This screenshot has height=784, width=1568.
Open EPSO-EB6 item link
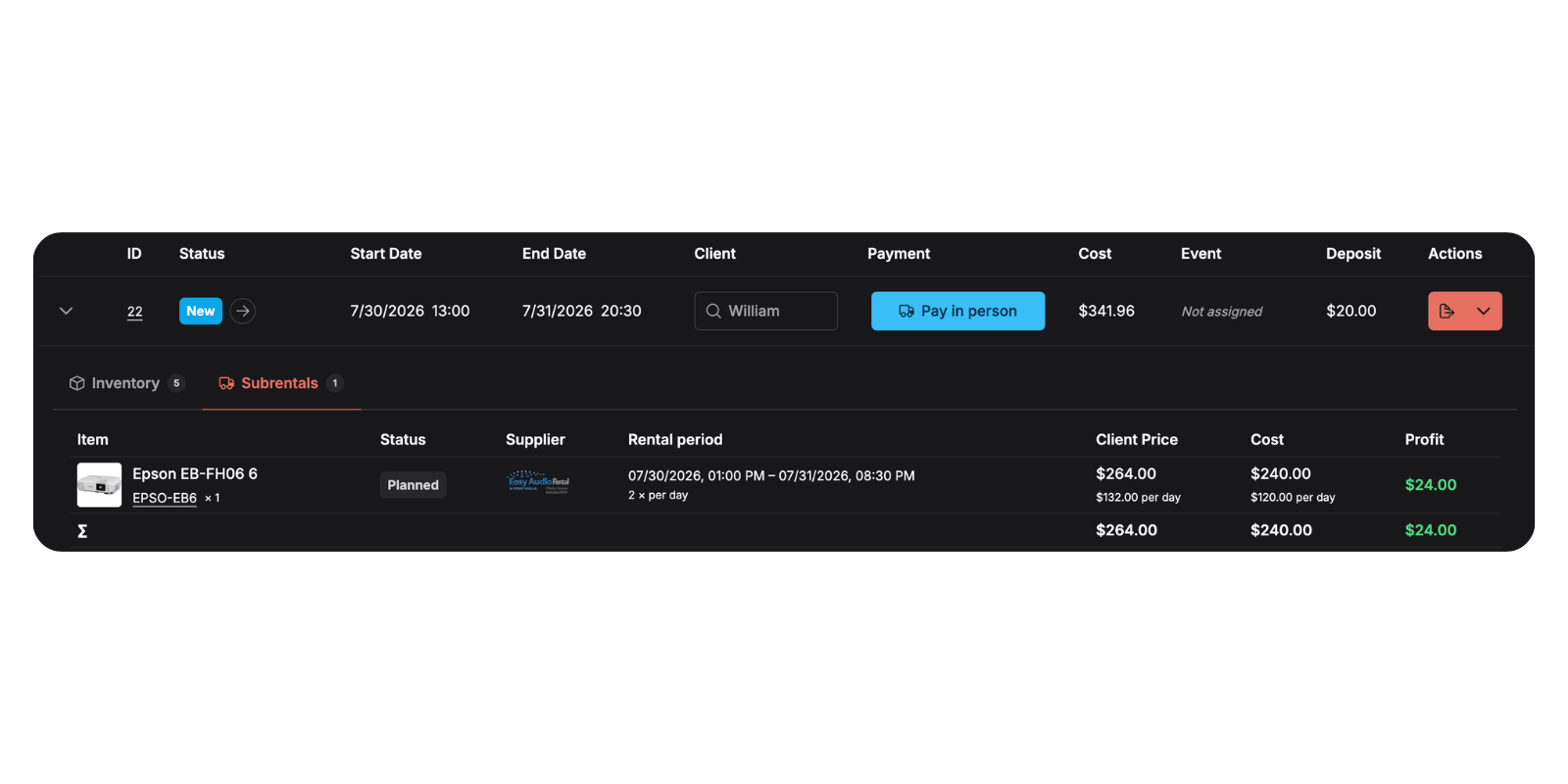(x=165, y=498)
